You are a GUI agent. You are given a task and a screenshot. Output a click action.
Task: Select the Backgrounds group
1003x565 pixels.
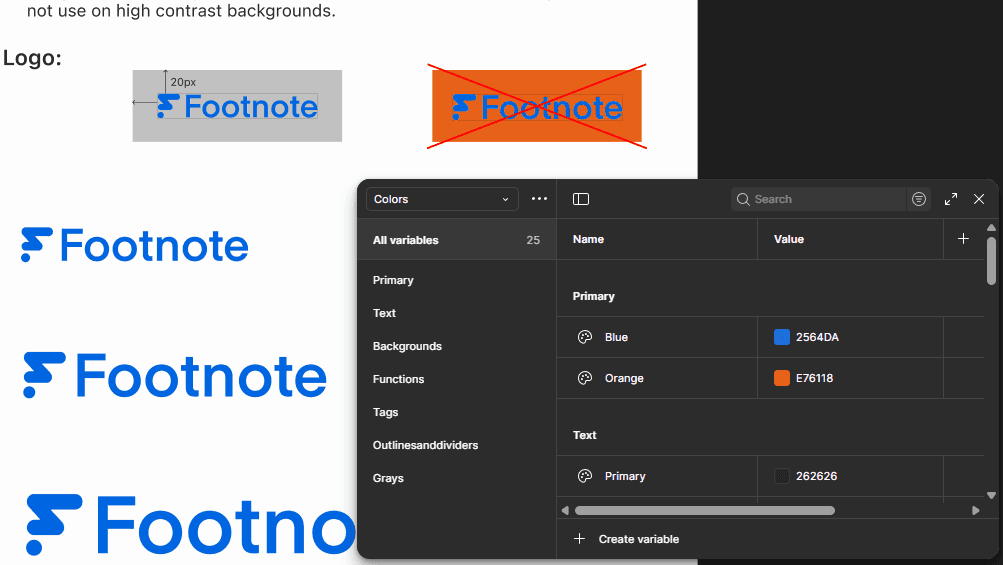[x=407, y=346]
